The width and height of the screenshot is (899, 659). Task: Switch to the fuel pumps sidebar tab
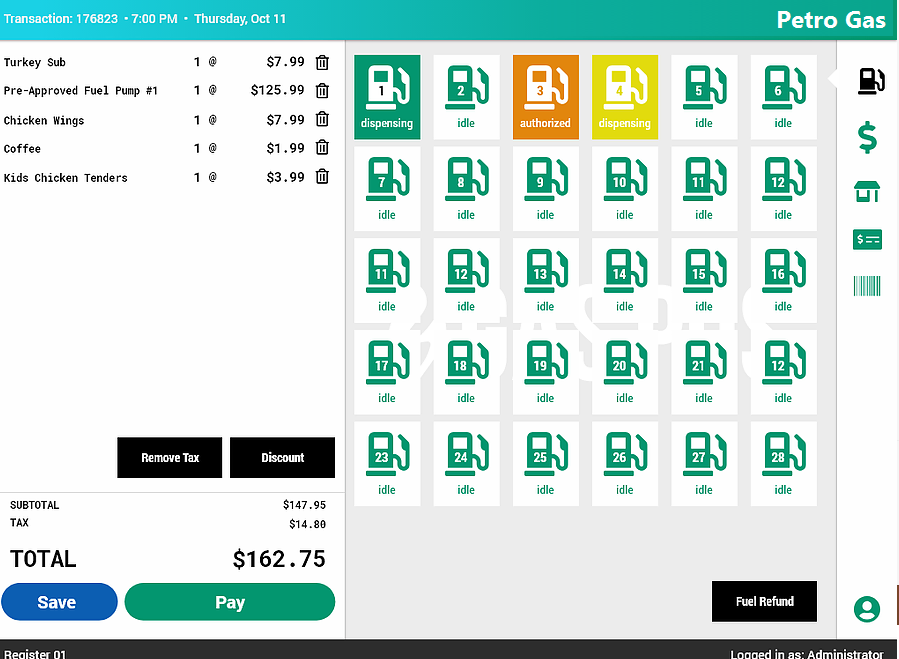pos(870,81)
